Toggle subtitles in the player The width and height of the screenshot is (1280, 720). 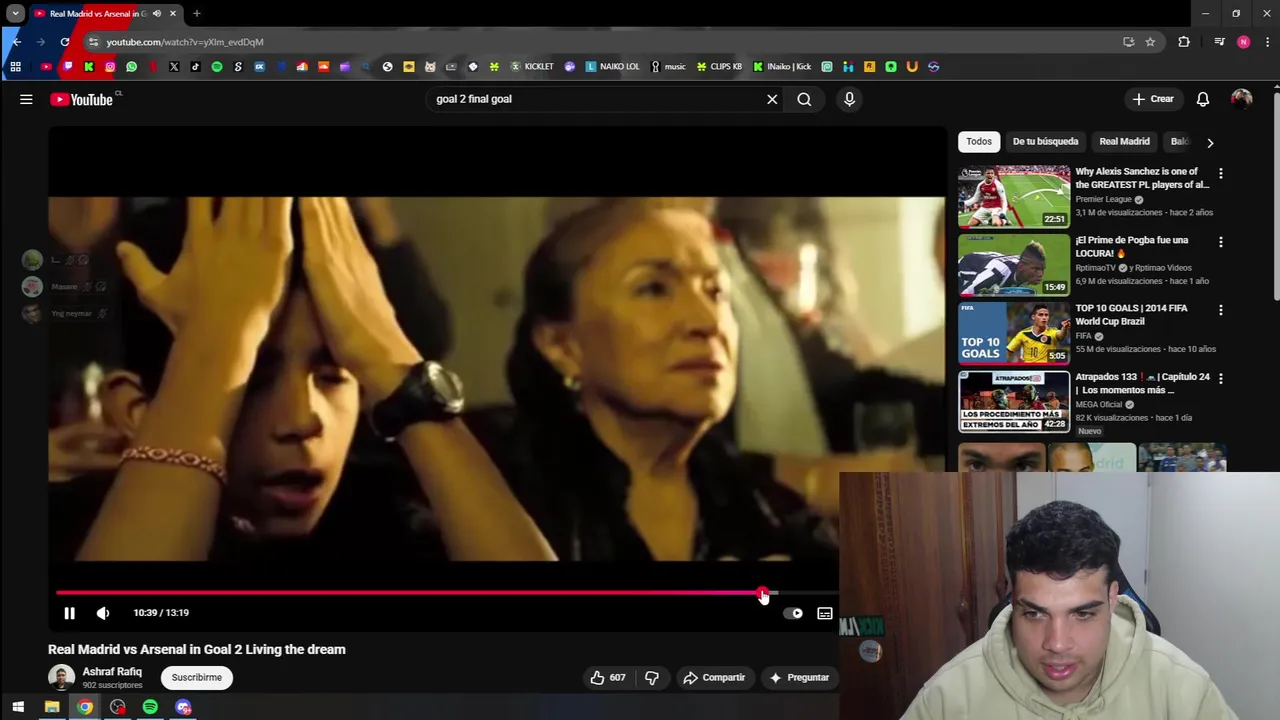824,613
